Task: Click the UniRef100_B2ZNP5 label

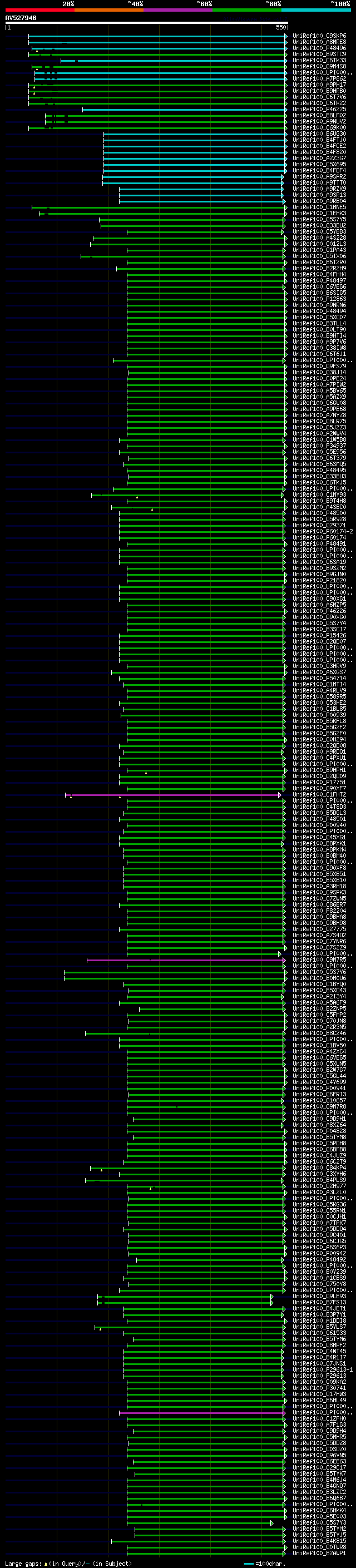Action: tap(319, 1008)
